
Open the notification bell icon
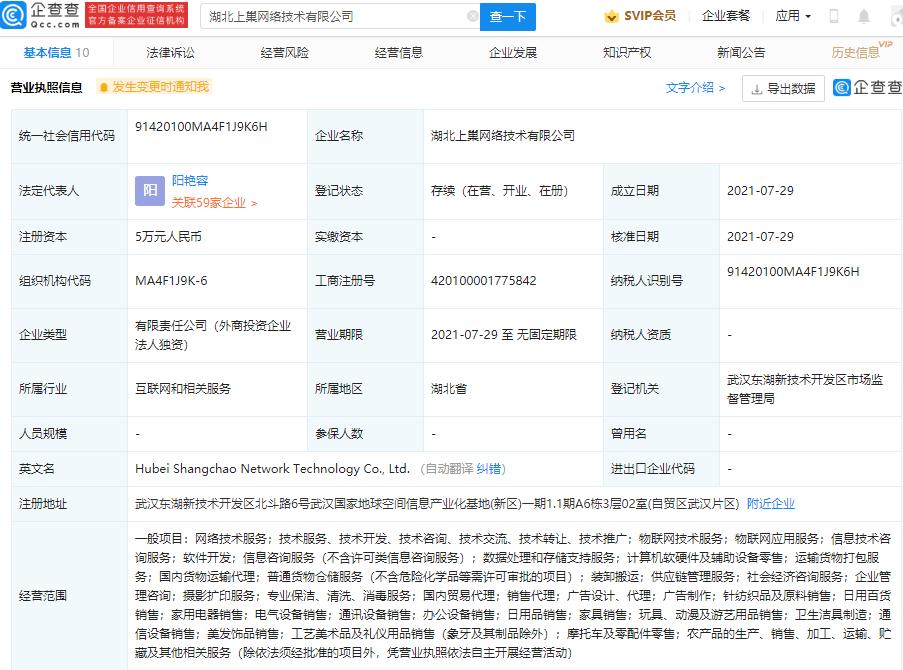pos(864,14)
